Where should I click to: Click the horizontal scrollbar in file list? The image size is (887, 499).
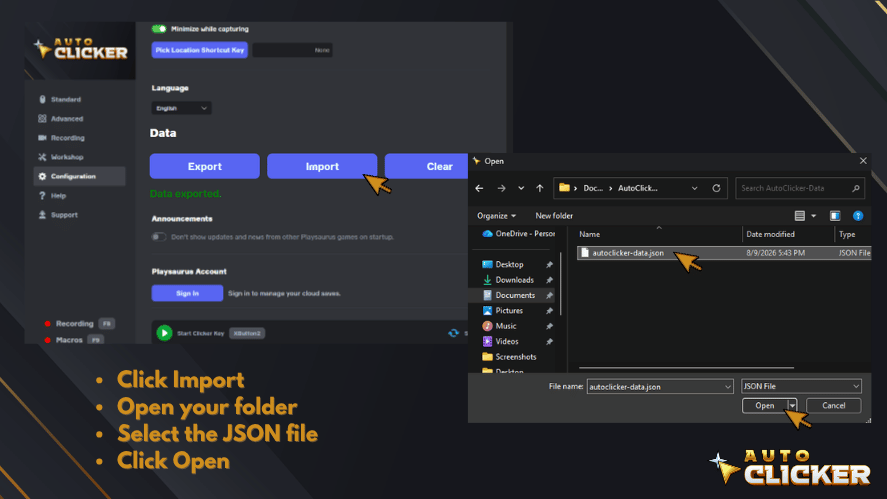[x=686, y=368]
